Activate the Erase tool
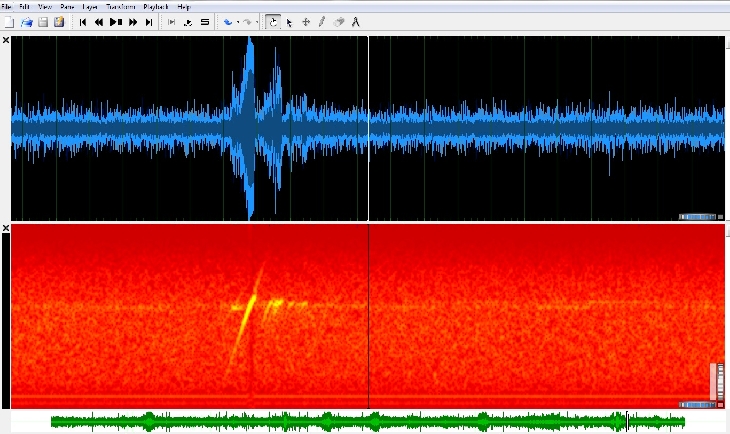 339,21
